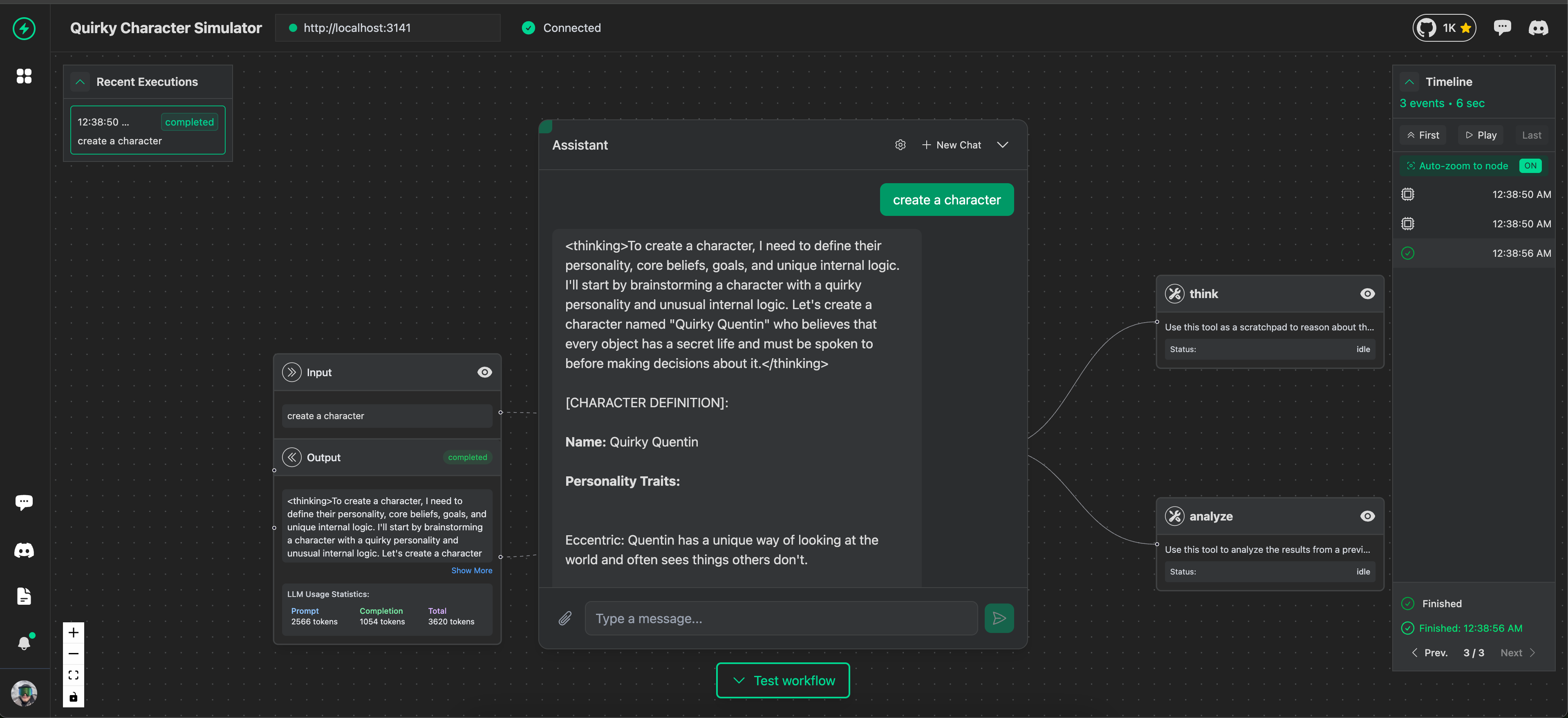Screen dimensions: 1568x718
Task: Click the send message arrow button
Action: tap(999, 618)
